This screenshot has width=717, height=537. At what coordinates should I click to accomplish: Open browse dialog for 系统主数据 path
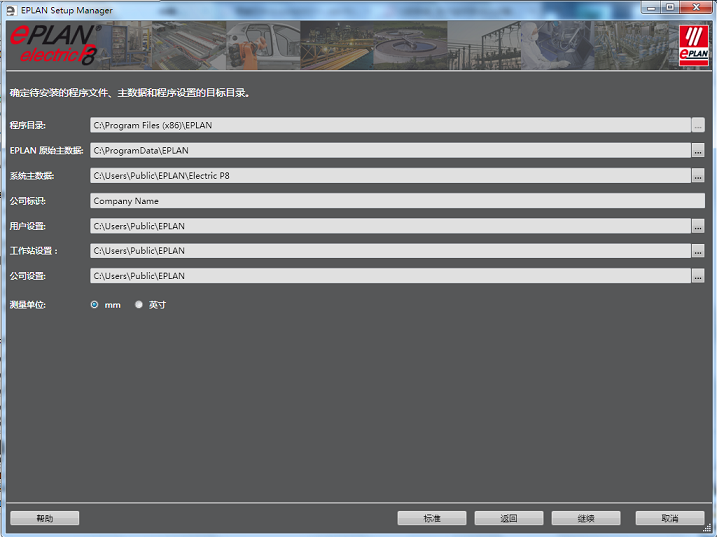698,175
